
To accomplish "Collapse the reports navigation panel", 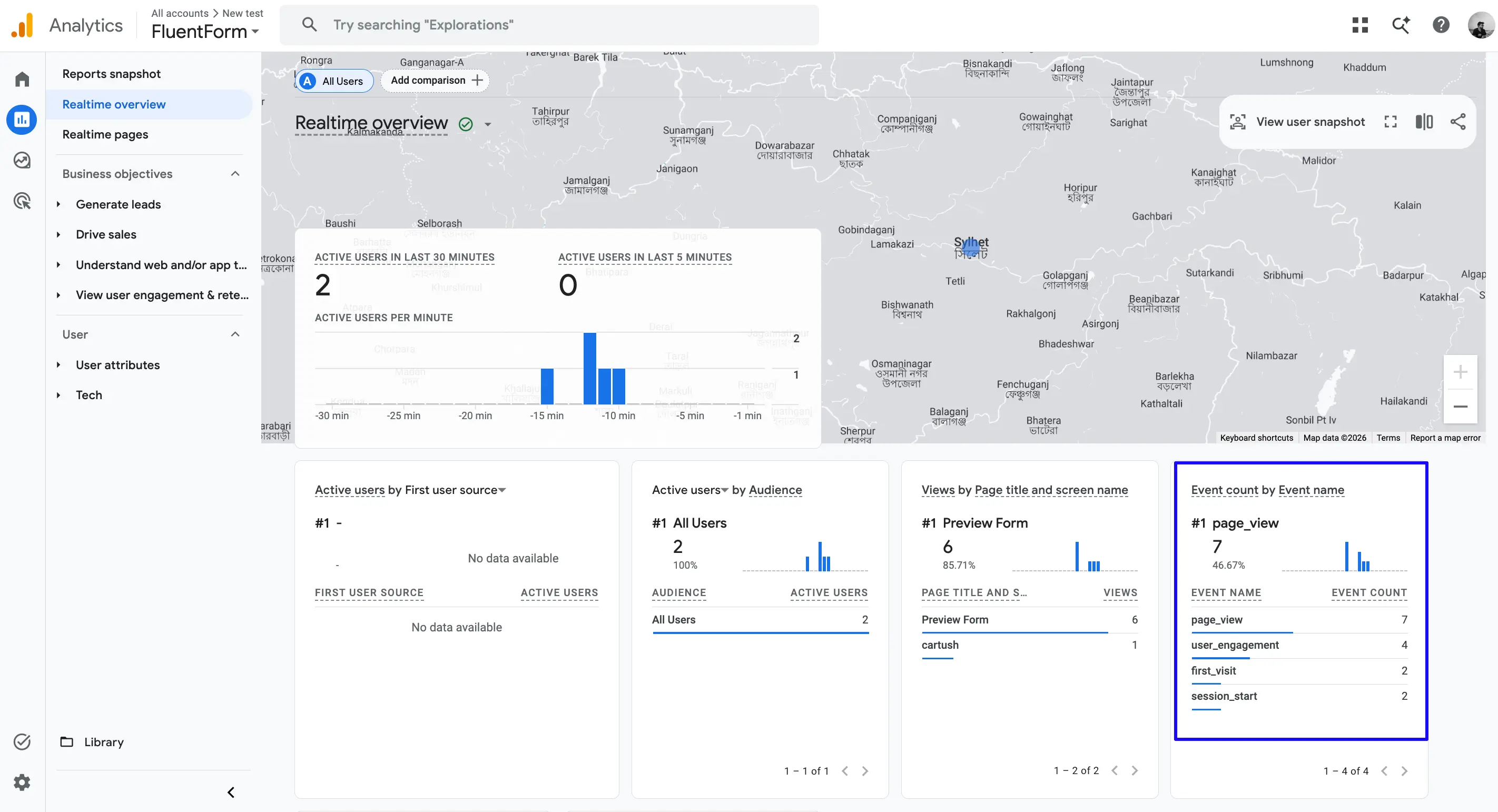I will (x=231, y=792).
